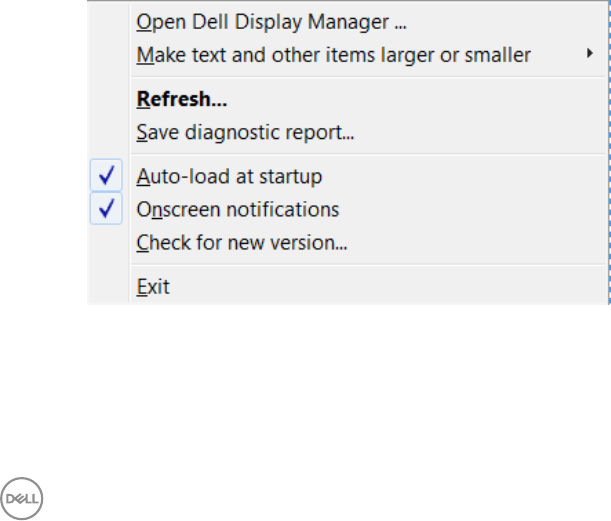Click the Refresh... text in the menu
611x521 pixels.
(180, 99)
